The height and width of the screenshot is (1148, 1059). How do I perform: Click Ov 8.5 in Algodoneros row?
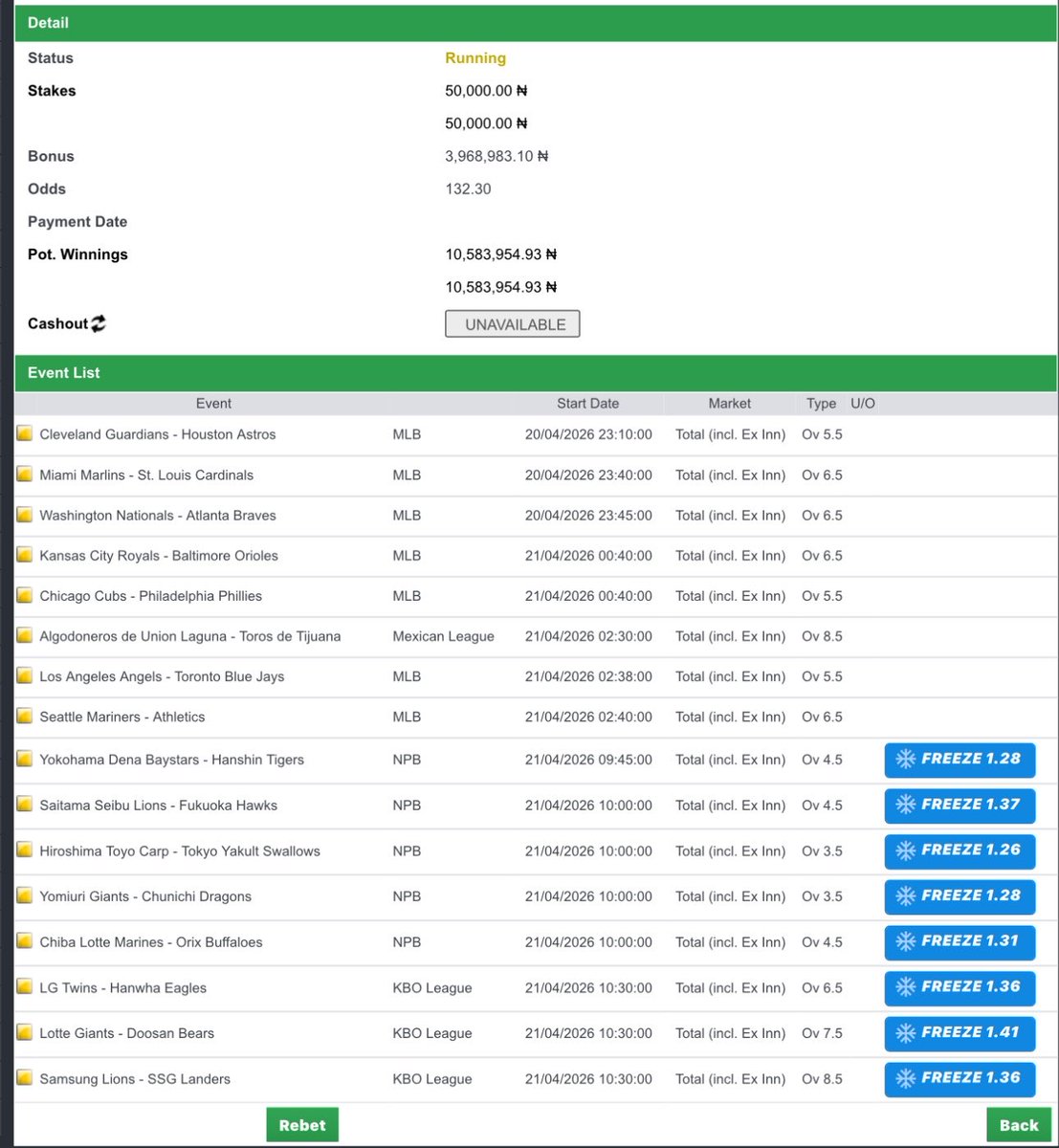822,635
